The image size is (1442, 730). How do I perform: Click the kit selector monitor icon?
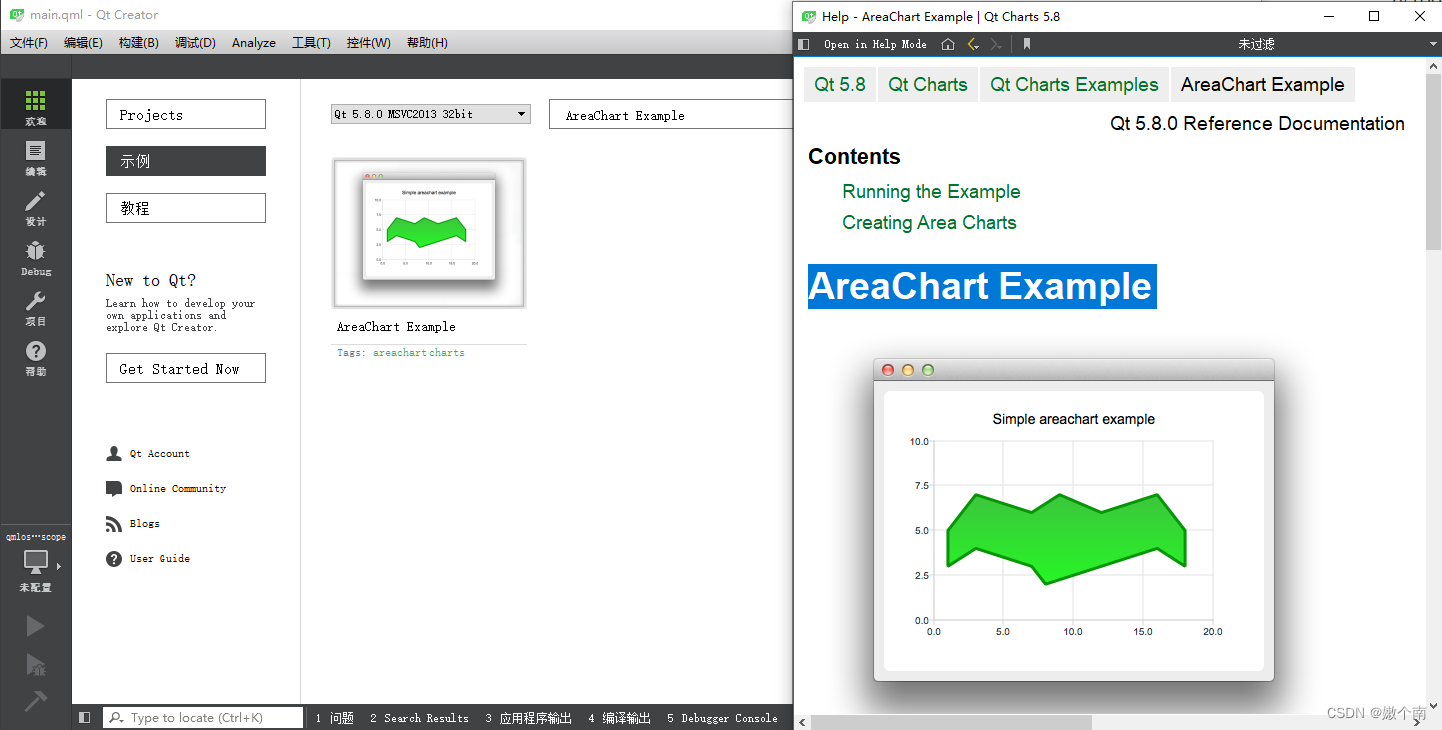pyautogui.click(x=35, y=562)
